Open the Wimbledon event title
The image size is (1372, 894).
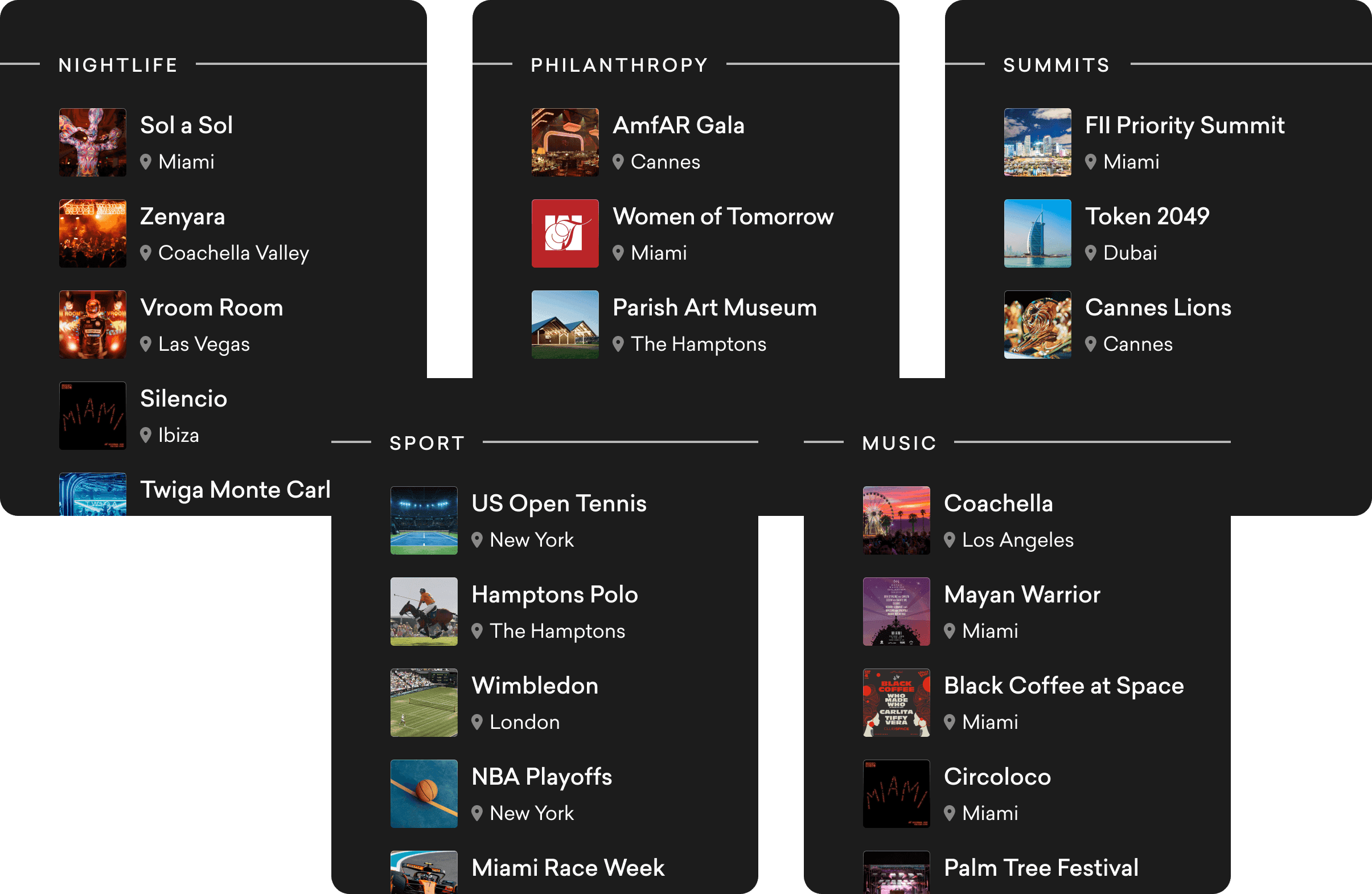click(x=535, y=685)
